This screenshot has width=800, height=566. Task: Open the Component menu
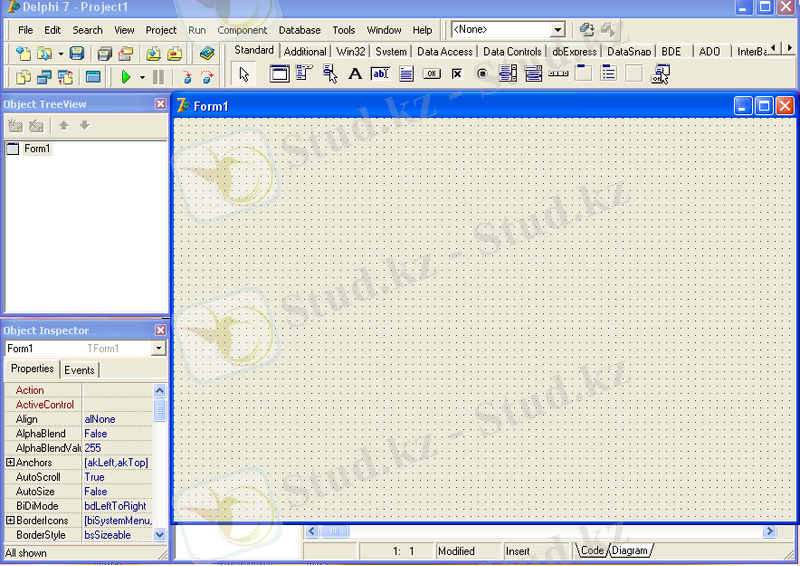point(242,30)
